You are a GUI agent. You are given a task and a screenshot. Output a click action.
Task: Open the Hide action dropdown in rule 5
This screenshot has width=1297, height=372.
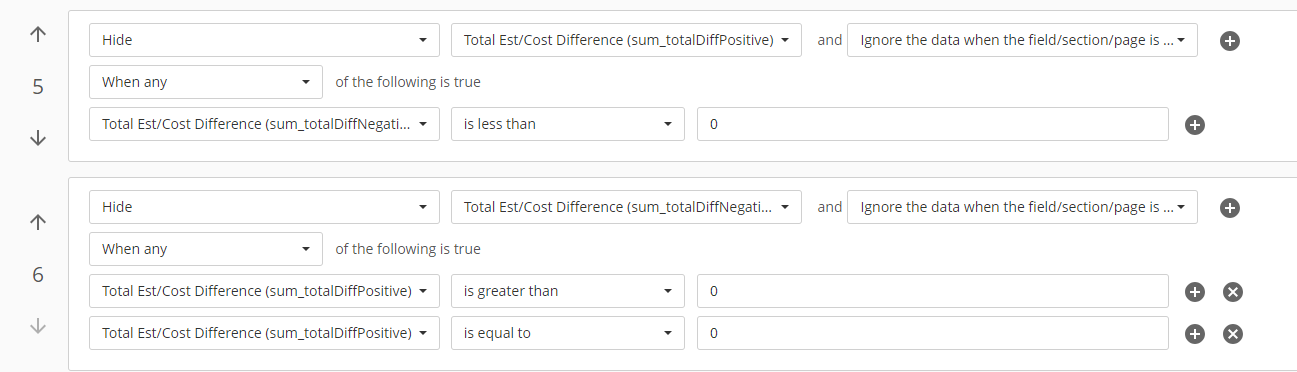pos(264,41)
